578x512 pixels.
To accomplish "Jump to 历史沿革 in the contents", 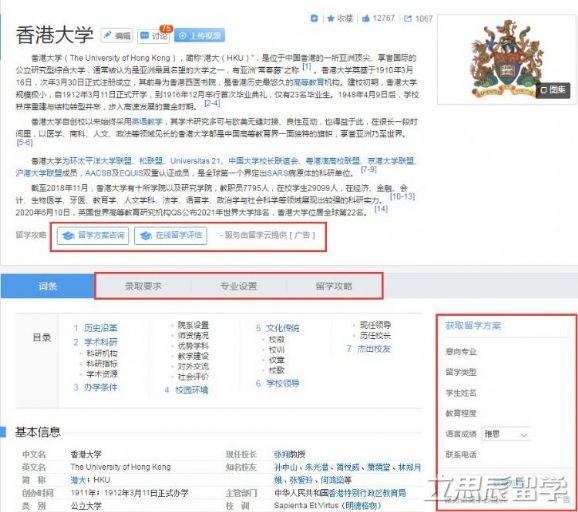I will point(100,328).
